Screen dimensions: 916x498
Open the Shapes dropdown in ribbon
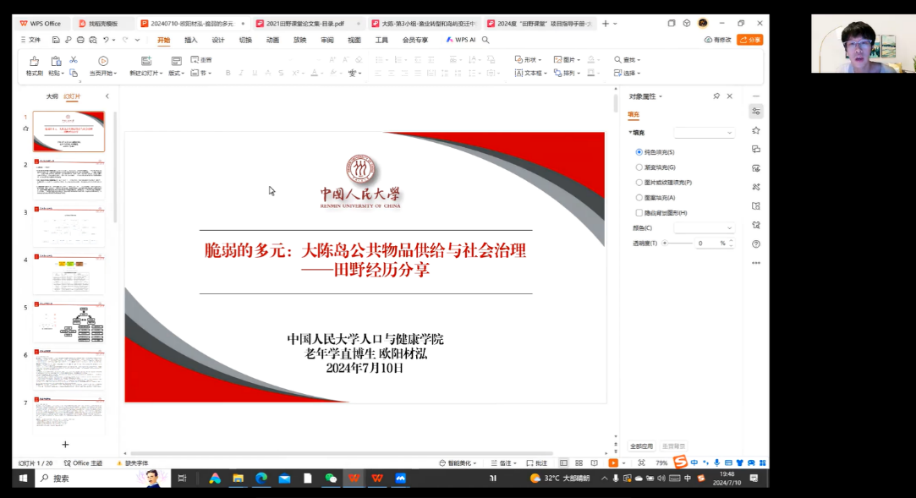(x=528, y=60)
